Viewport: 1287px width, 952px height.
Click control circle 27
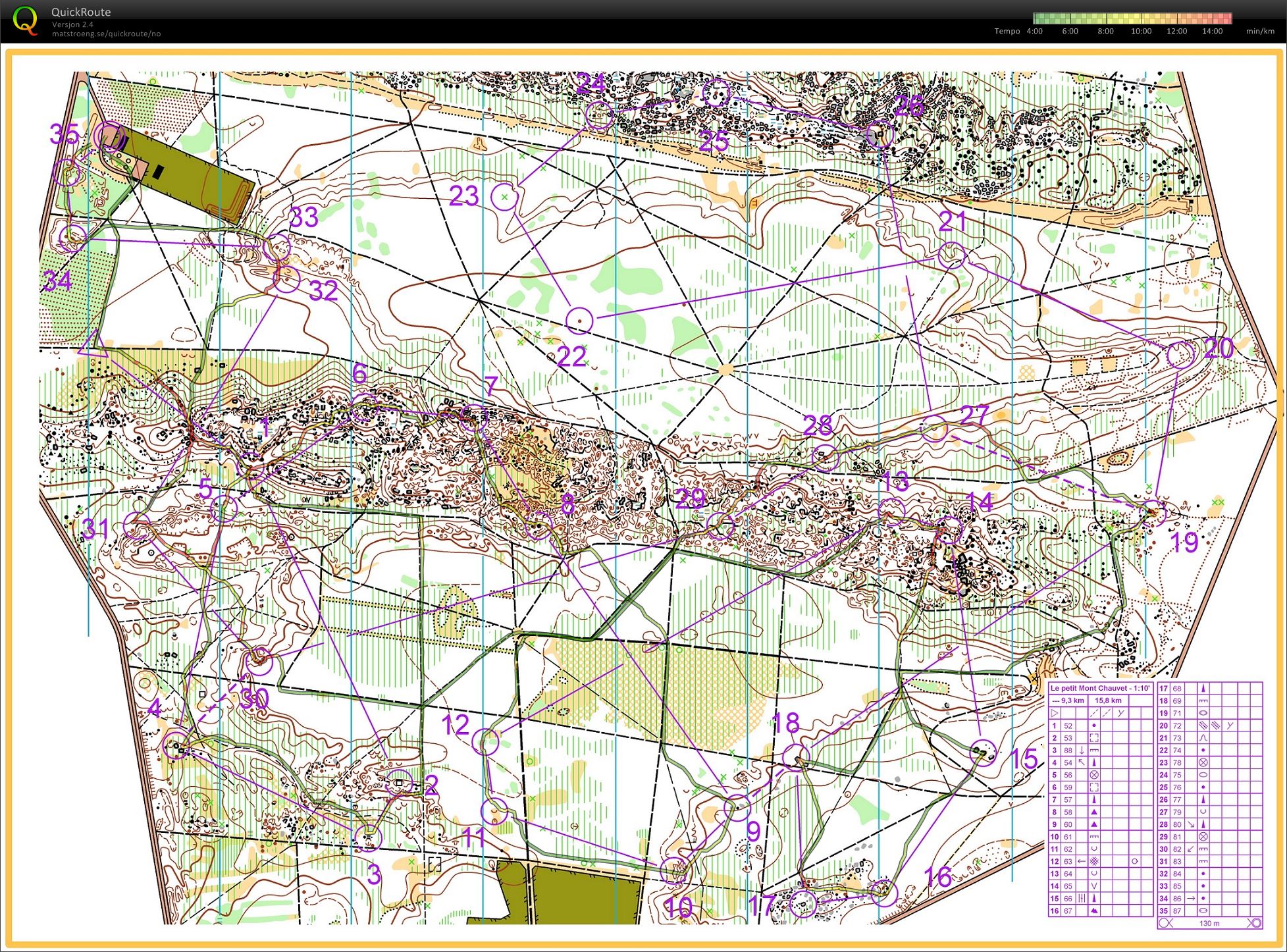(934, 429)
